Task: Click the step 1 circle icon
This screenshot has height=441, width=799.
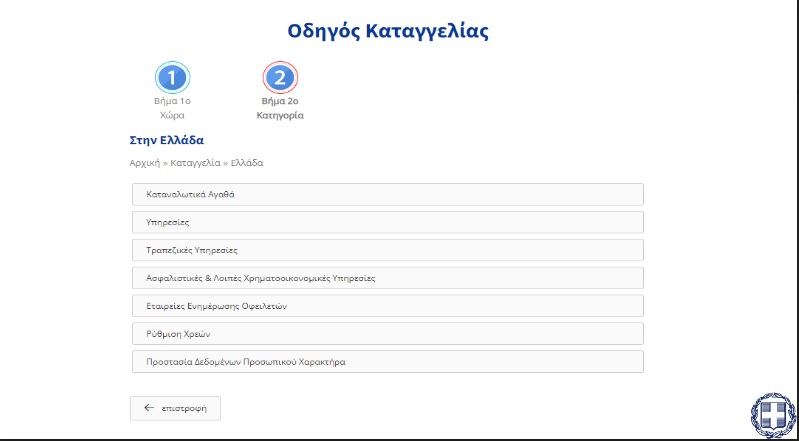Action: tap(172, 77)
